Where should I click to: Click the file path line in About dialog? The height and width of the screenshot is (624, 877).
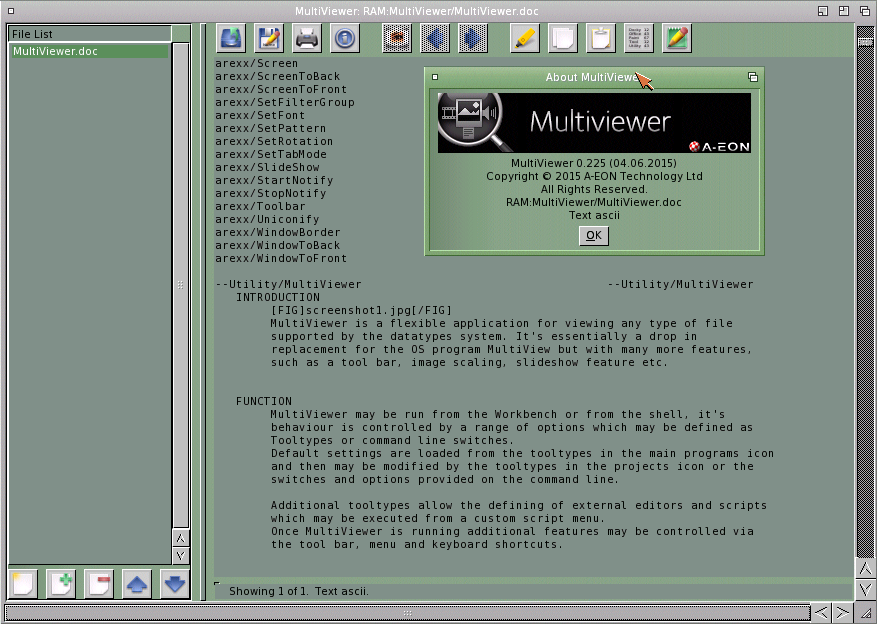tap(593, 202)
